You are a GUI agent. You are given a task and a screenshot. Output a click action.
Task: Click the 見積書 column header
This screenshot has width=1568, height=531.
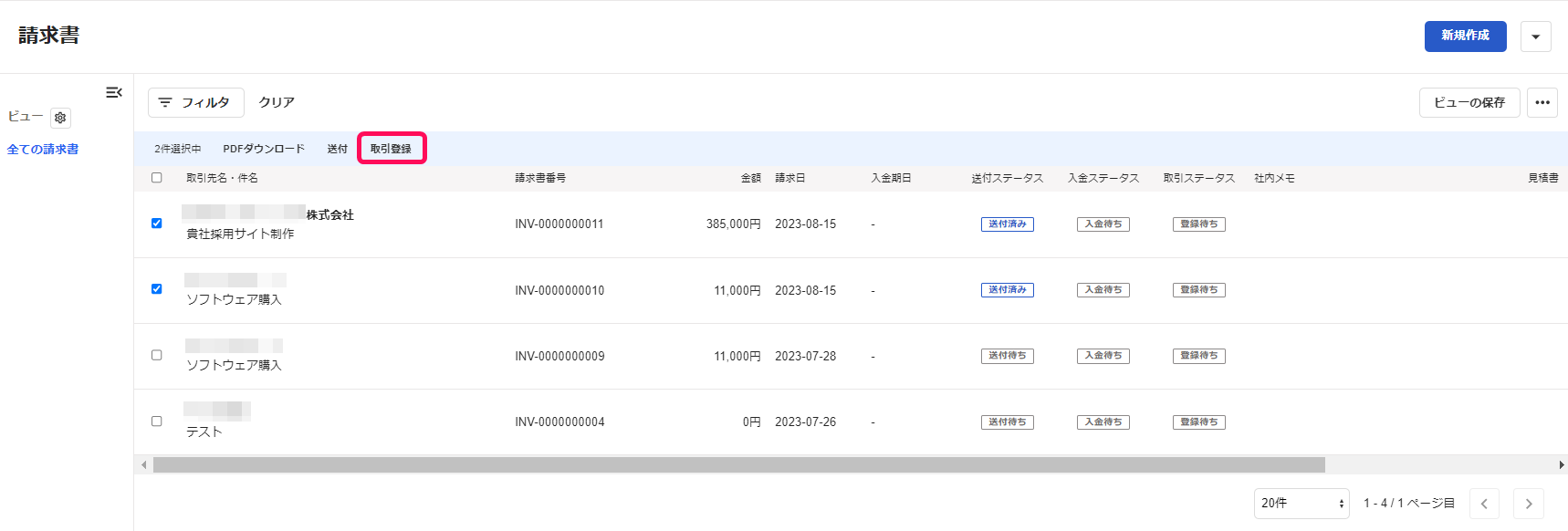coord(1543,178)
